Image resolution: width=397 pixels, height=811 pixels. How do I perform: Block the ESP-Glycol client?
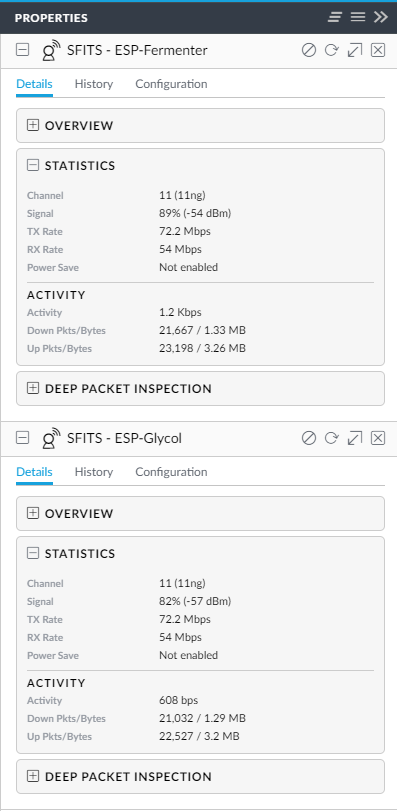click(309, 438)
